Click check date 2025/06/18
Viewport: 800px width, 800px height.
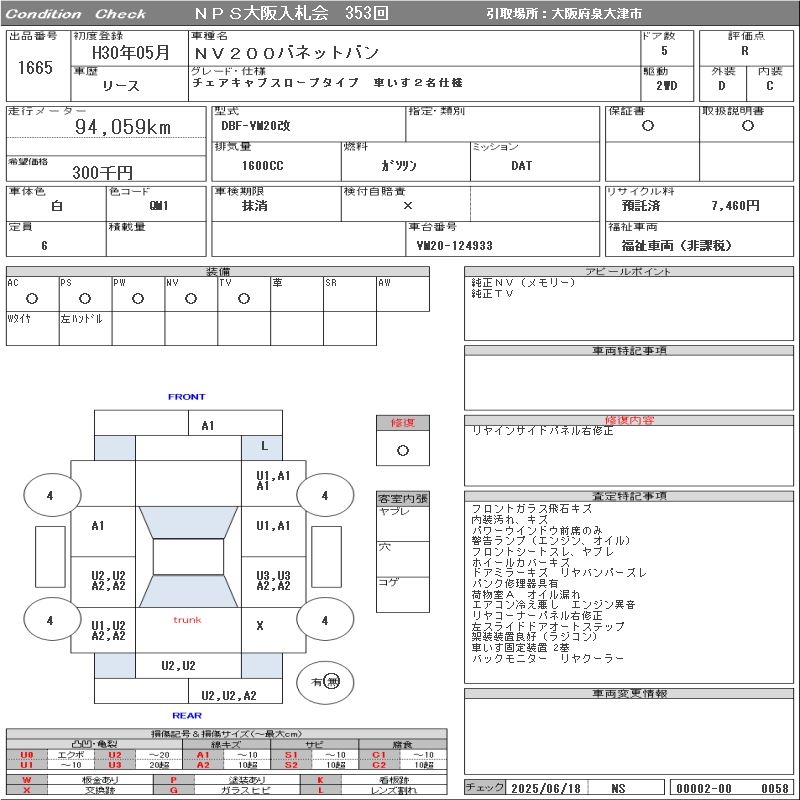(546, 788)
